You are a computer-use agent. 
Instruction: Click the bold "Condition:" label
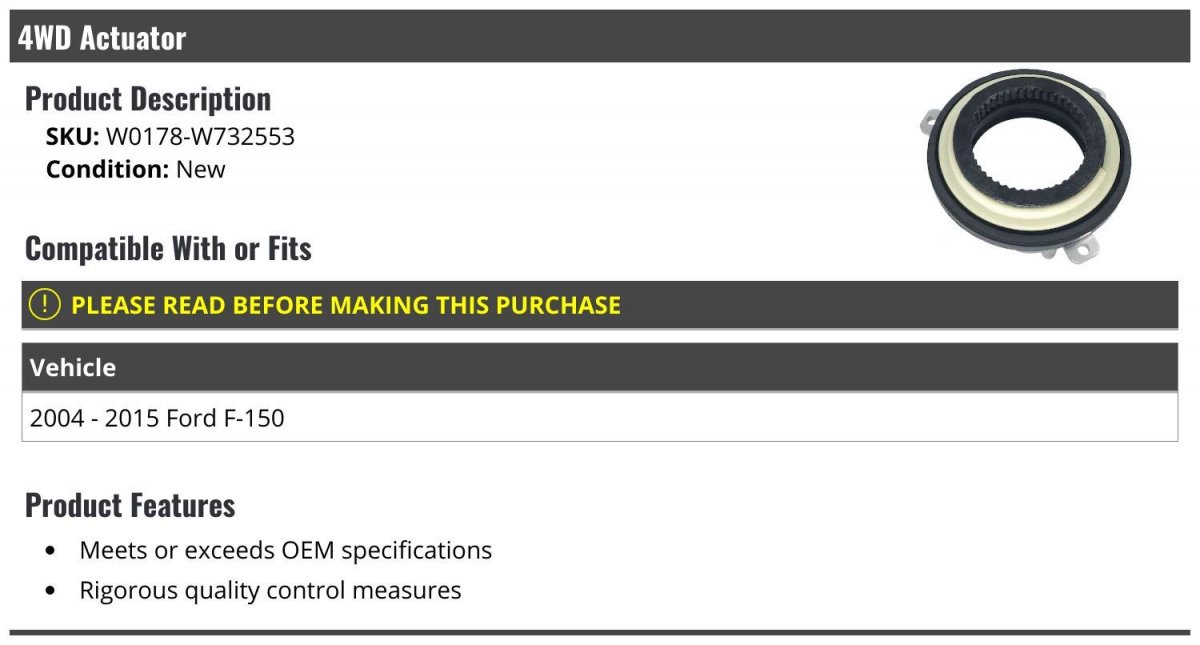(107, 169)
